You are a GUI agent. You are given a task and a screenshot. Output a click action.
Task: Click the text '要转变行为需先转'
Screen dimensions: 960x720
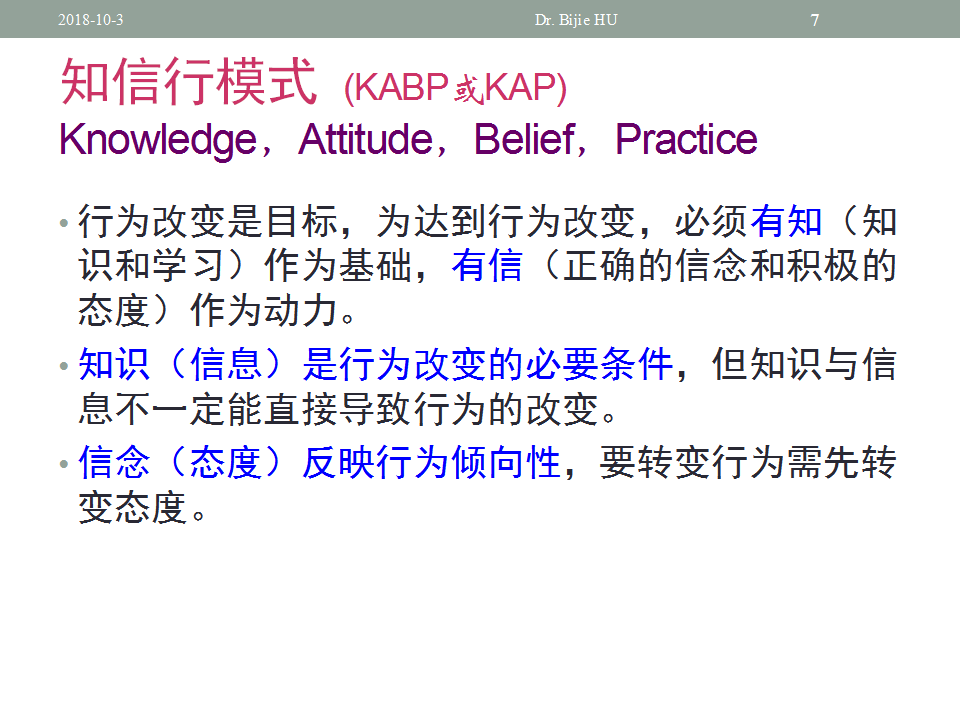pyautogui.click(x=748, y=462)
